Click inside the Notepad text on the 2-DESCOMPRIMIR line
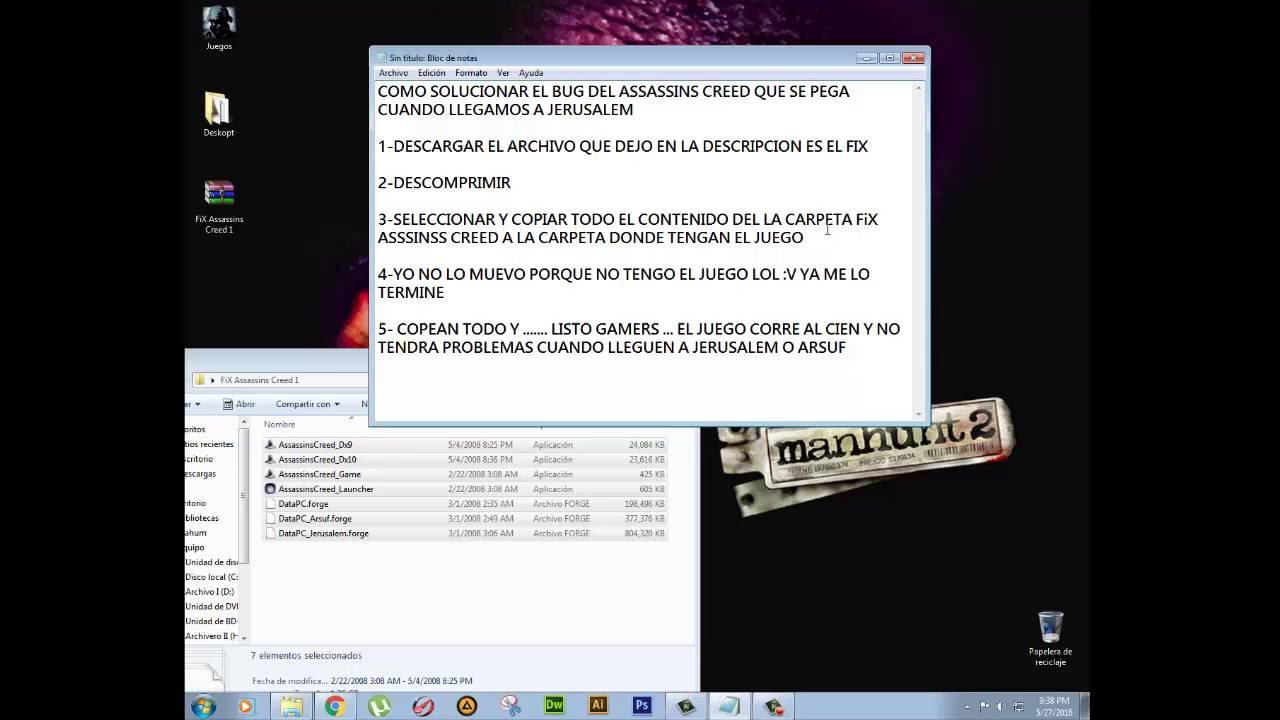This screenshot has width=1280, height=720. point(444,183)
